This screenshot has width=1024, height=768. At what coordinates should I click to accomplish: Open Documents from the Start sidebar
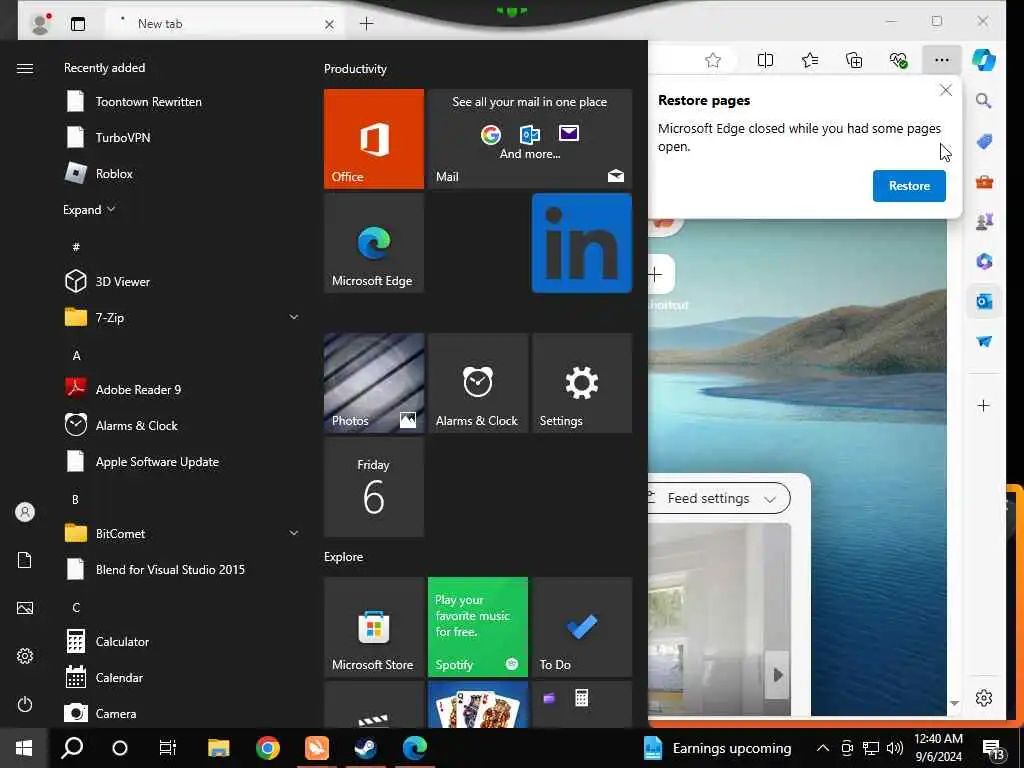(25, 560)
